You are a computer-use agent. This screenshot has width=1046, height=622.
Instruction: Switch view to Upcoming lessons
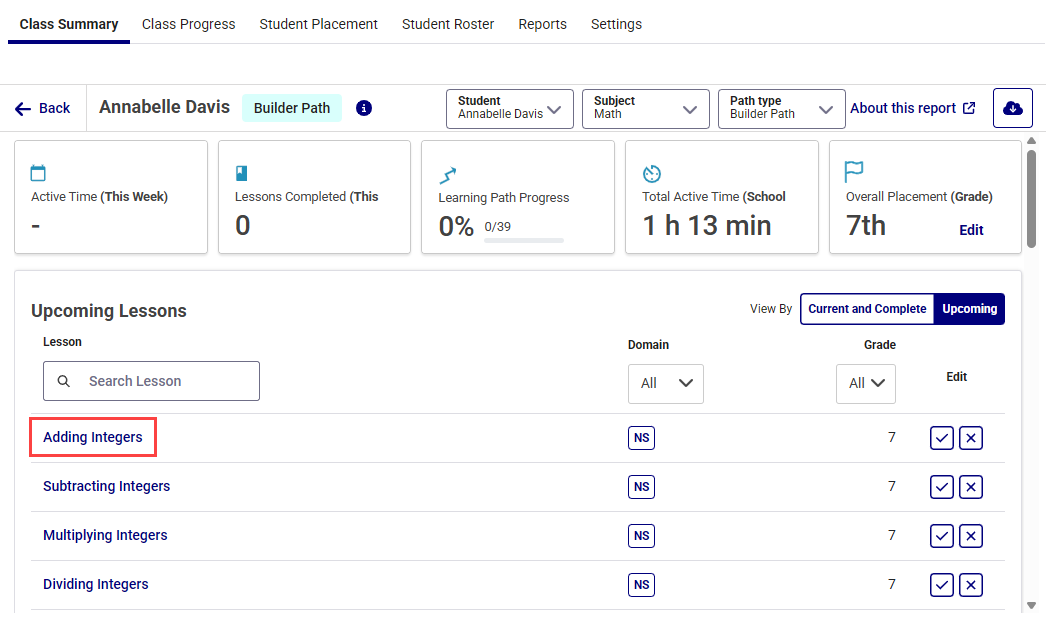click(x=969, y=309)
